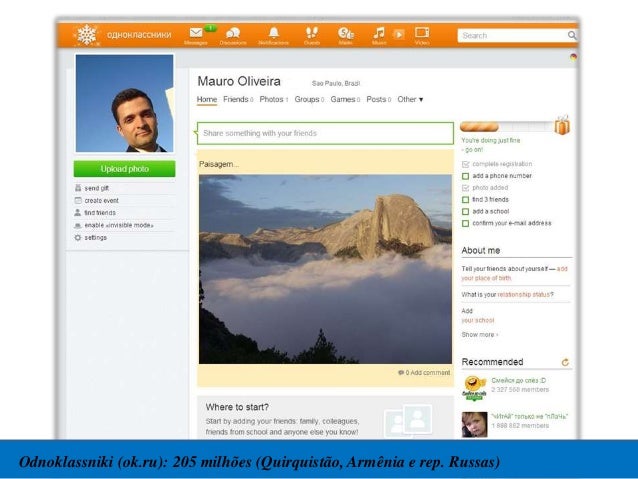The width and height of the screenshot is (638, 479).
Task: Click the 'create event' link
Action: point(101,201)
